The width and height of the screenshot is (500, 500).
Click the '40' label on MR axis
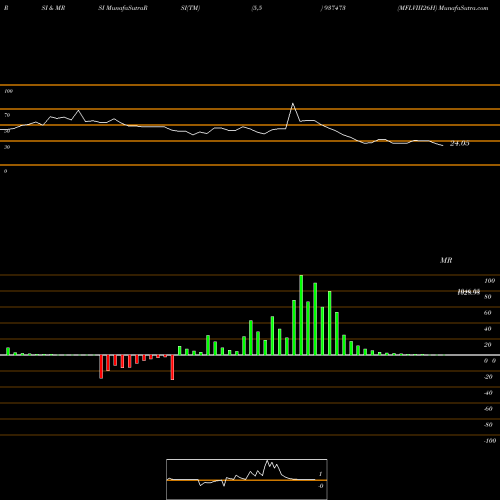click(488, 329)
